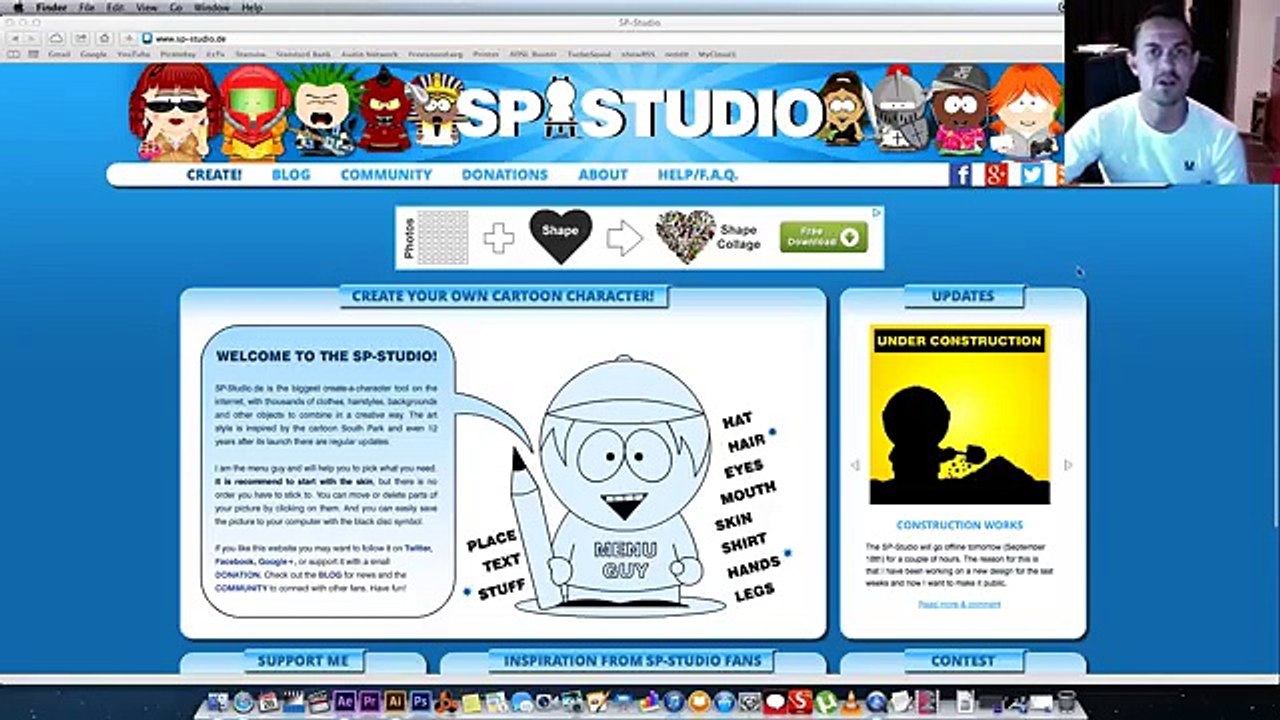Follow the 'Read more & comment' link
Viewport: 1280px width, 720px height.
[x=959, y=604]
